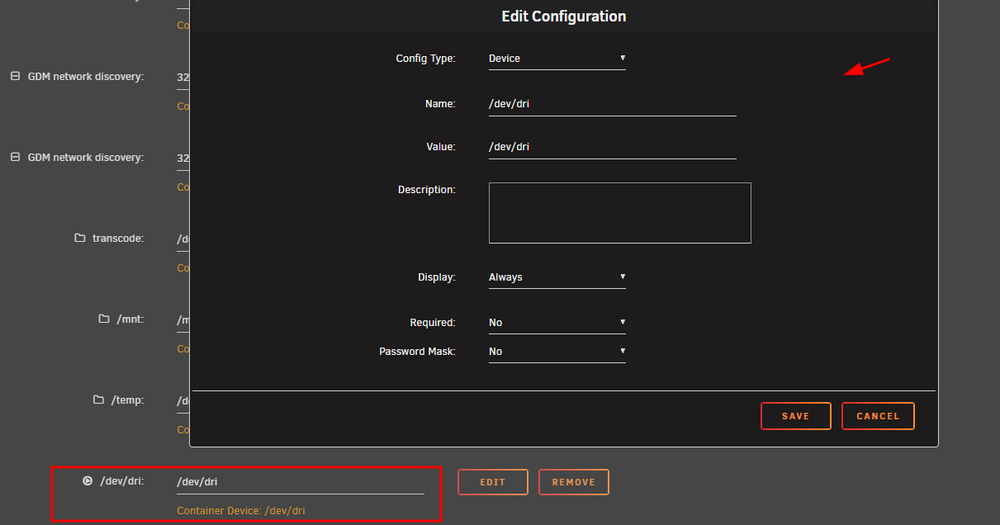Click the /dev/dri device icon
This screenshot has height=525, width=1000.
point(87,481)
